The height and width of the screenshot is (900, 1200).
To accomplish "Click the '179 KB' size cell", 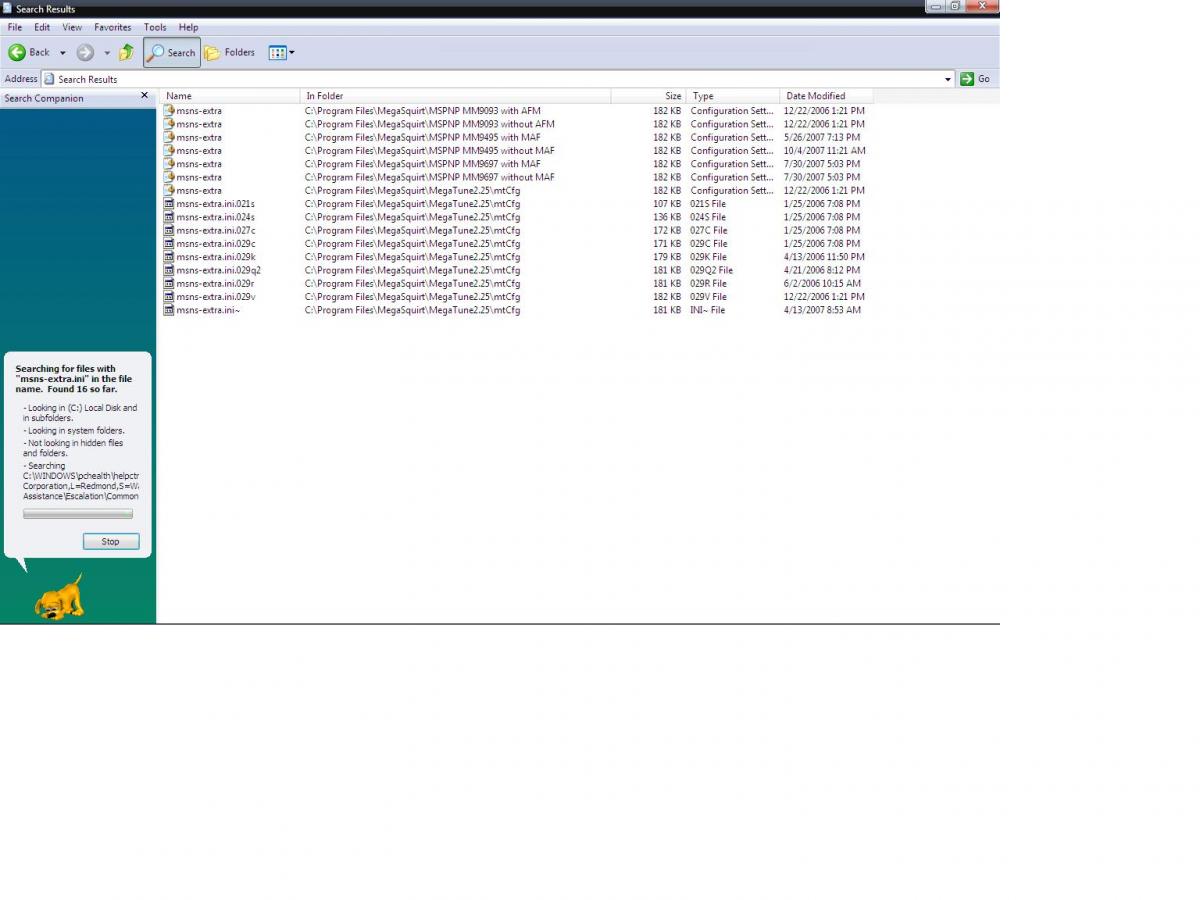I will point(667,257).
